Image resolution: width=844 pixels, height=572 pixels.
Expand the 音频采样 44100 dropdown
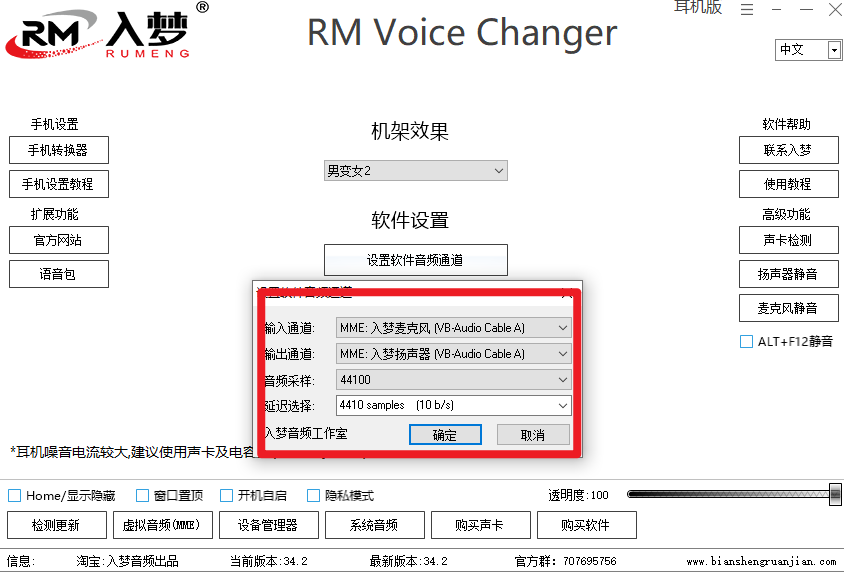pyautogui.click(x=453, y=379)
